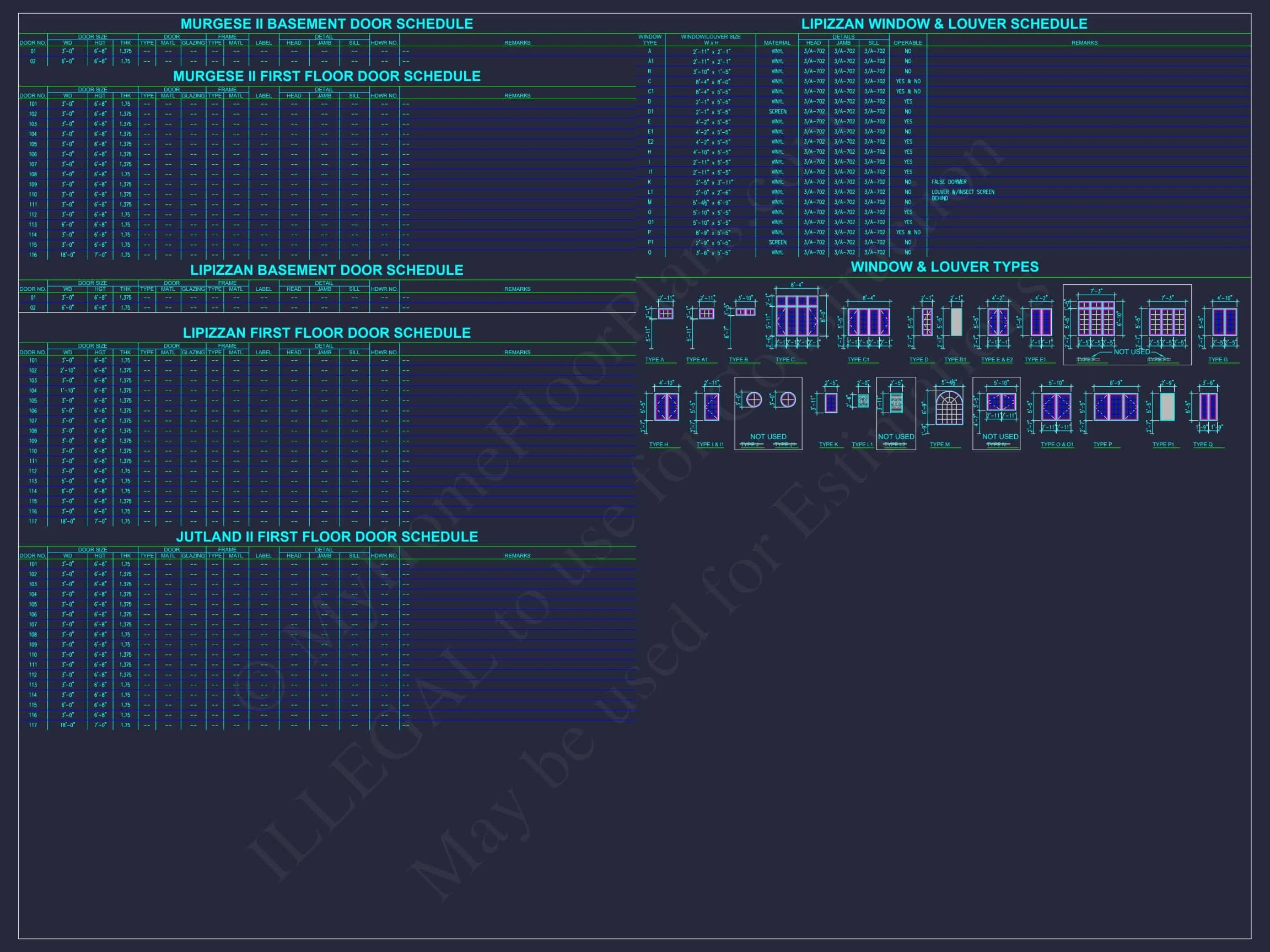Select the Type G window elevation
Screen dimensions: 1270x952
tap(1224, 321)
